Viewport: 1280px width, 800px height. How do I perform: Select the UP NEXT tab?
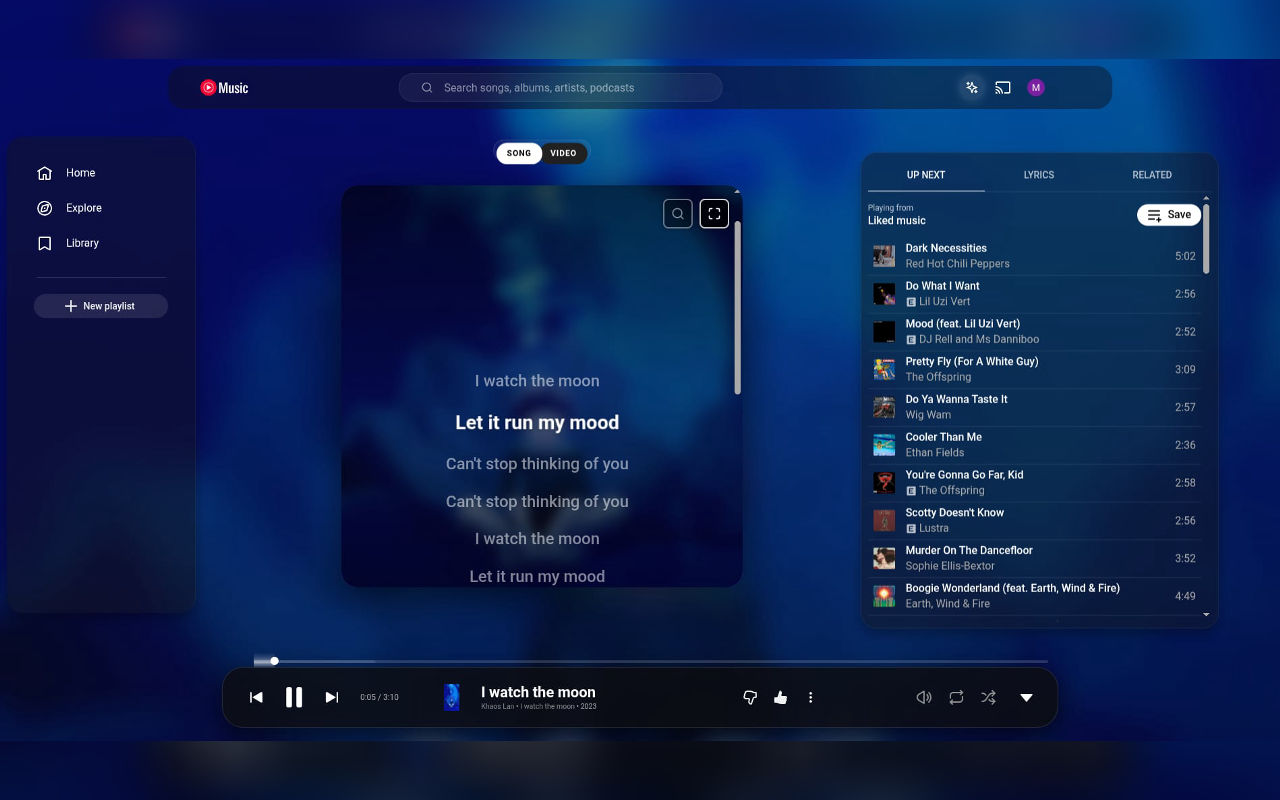[x=926, y=175]
